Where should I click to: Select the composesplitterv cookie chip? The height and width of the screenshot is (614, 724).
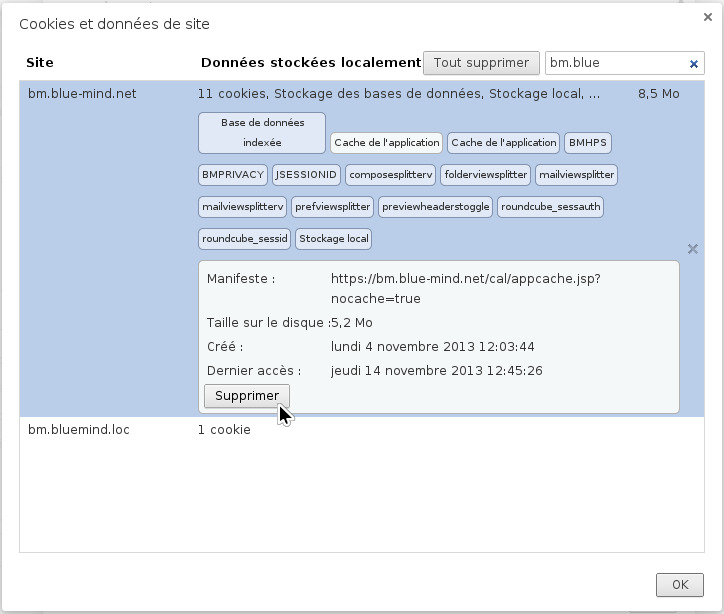click(391, 175)
